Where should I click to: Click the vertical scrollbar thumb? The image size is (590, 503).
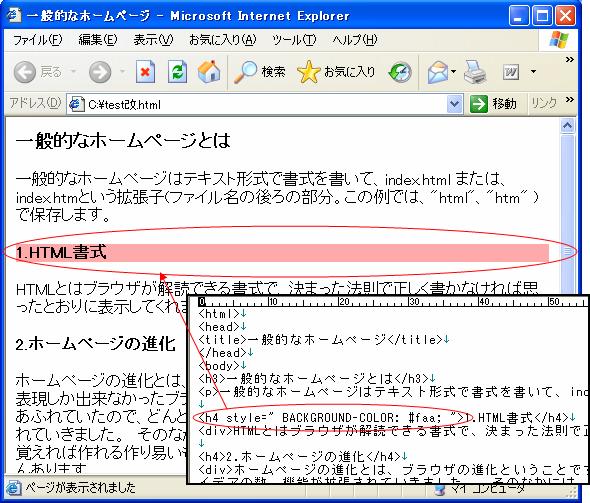tap(567, 251)
